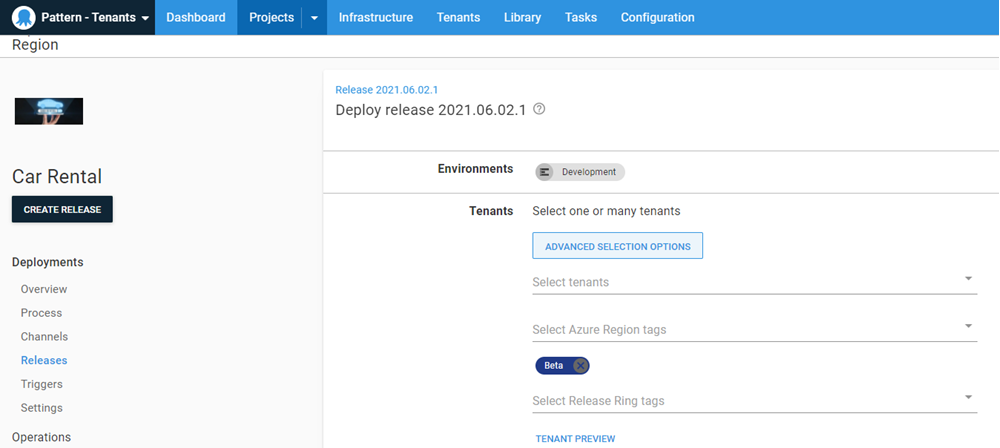Open the Infrastructure menu
Viewport: 1000px width, 448px height.
pyautogui.click(x=375, y=18)
